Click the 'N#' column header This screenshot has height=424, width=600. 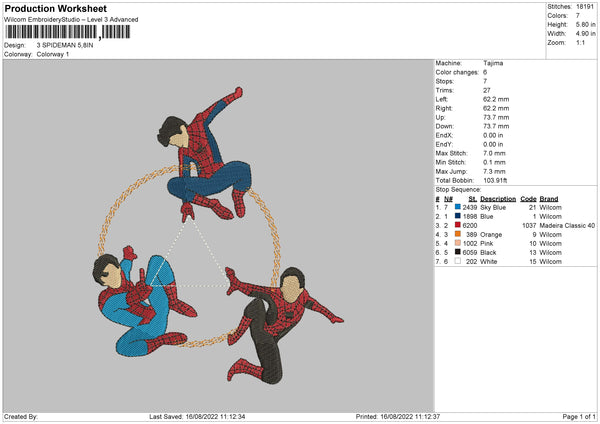tap(448, 199)
